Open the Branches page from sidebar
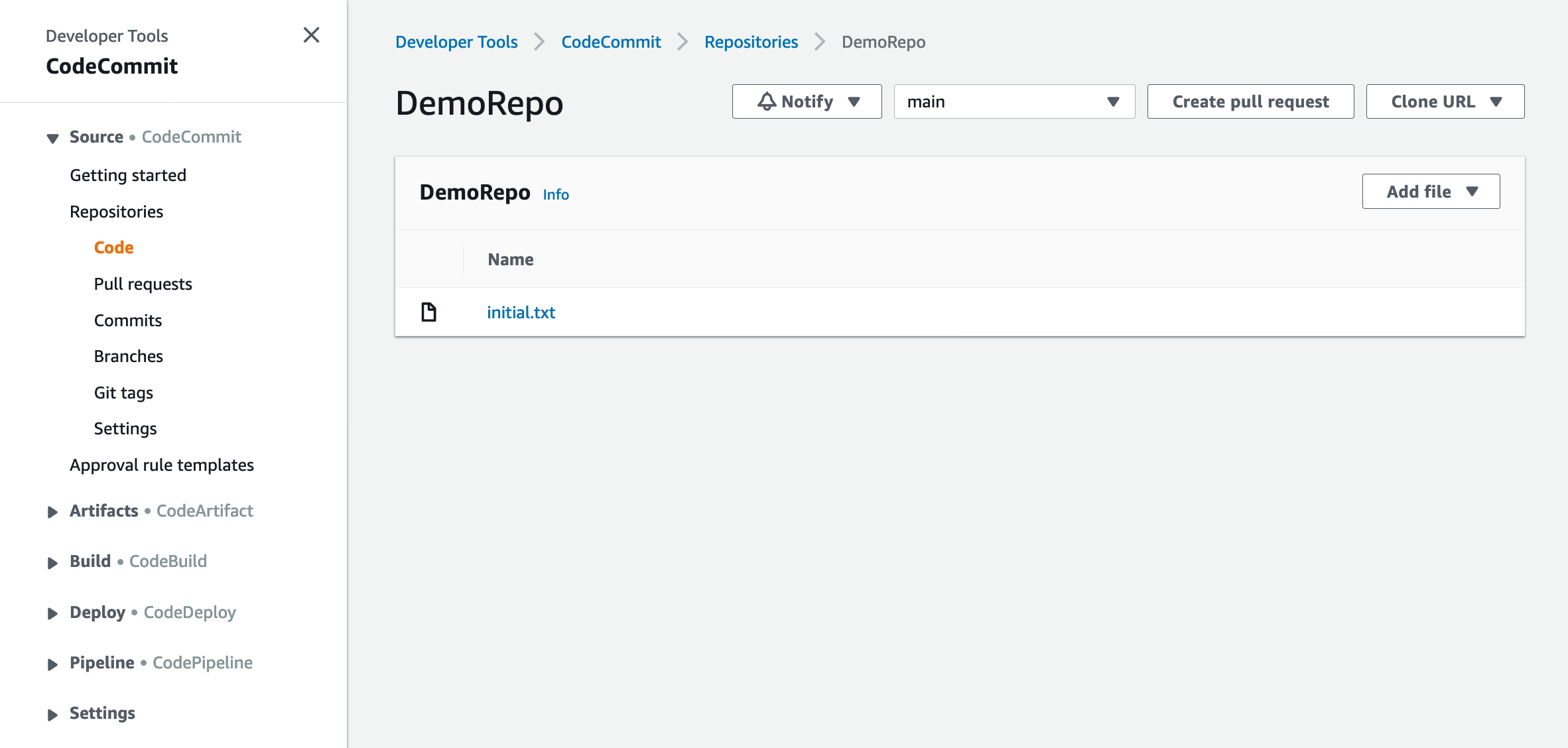 coord(129,356)
